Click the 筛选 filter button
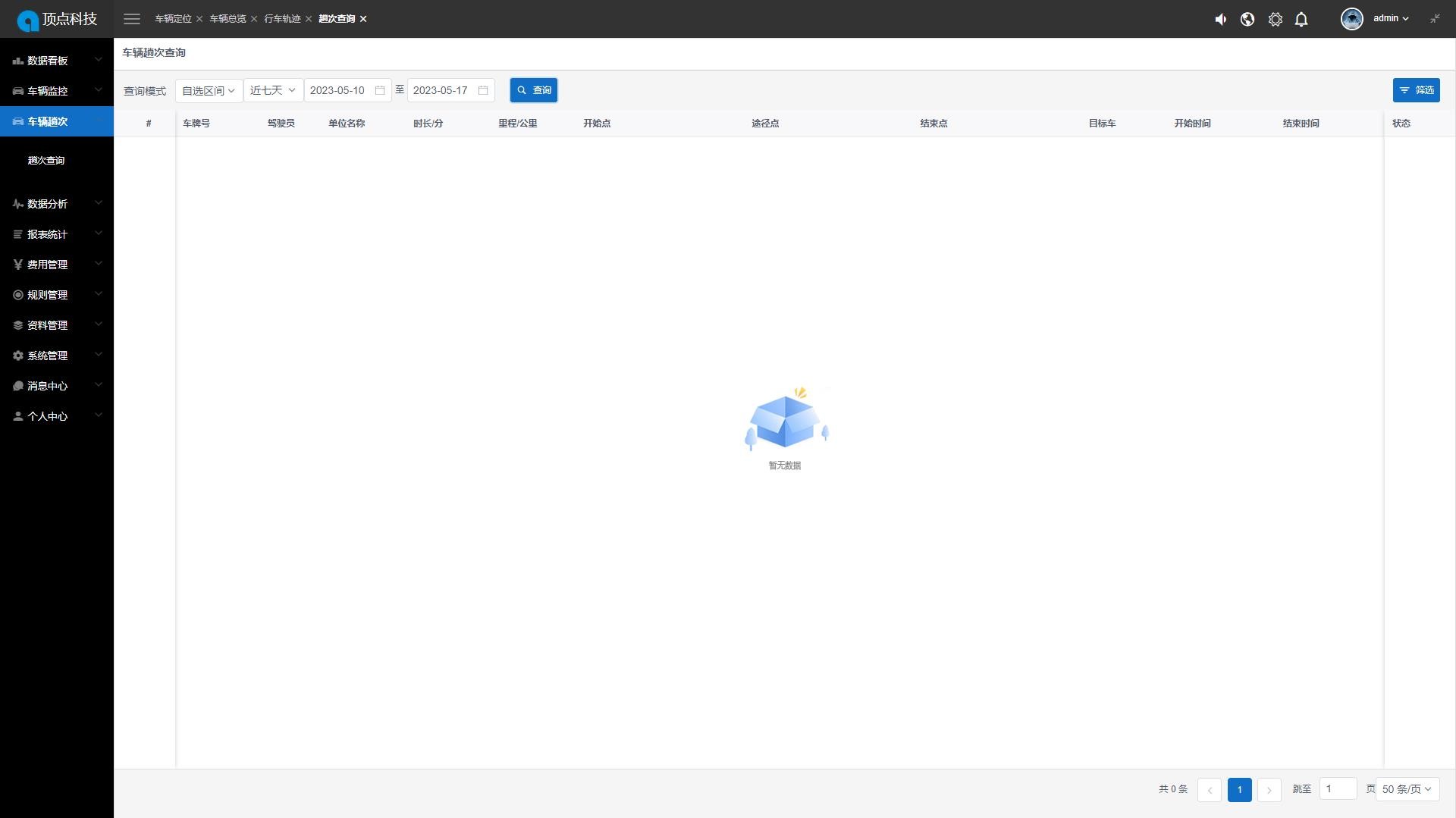Viewport: 1456px width, 818px height. (1416, 90)
